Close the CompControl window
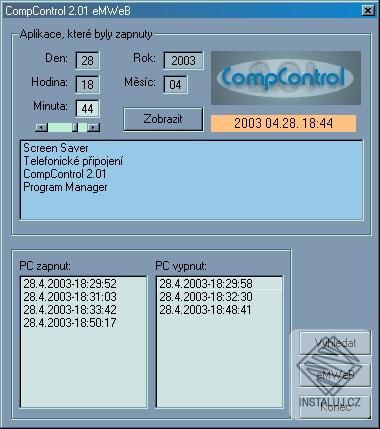Viewport: 380px width, 429px height. 368,11
